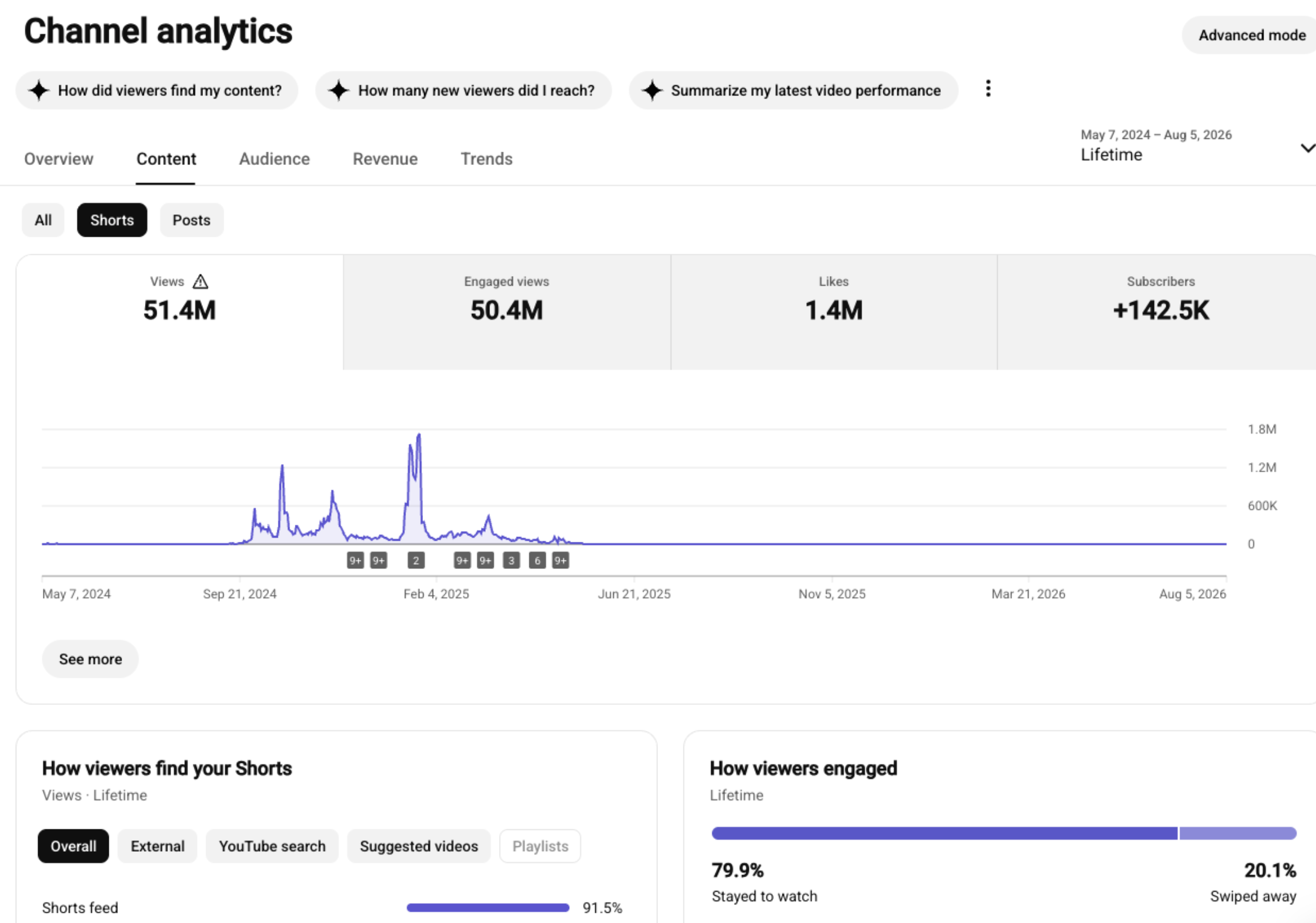The height and width of the screenshot is (923, 1316).
Task: Click the sparkle icon beside 'How many new viewers did I reach?'
Action: [339, 91]
